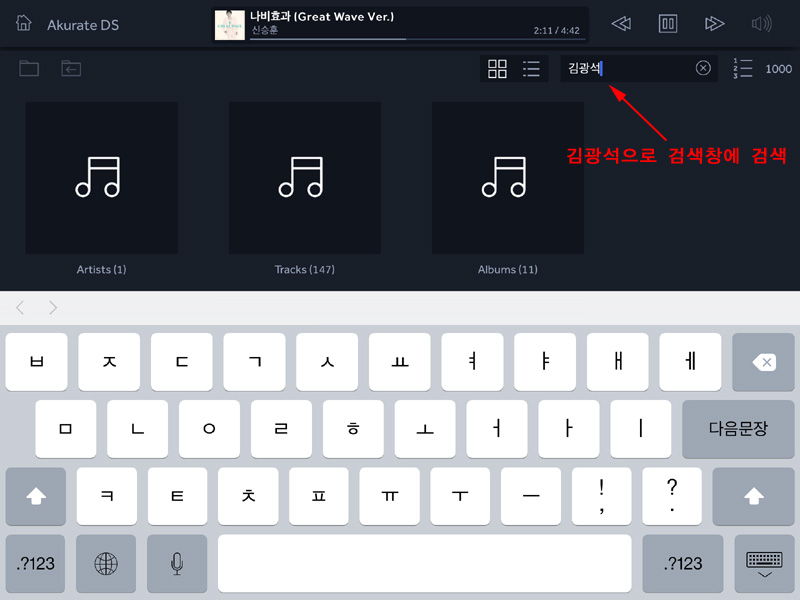This screenshot has height=600, width=800.
Task: Tap the ㅇ key
Action: 209,429
